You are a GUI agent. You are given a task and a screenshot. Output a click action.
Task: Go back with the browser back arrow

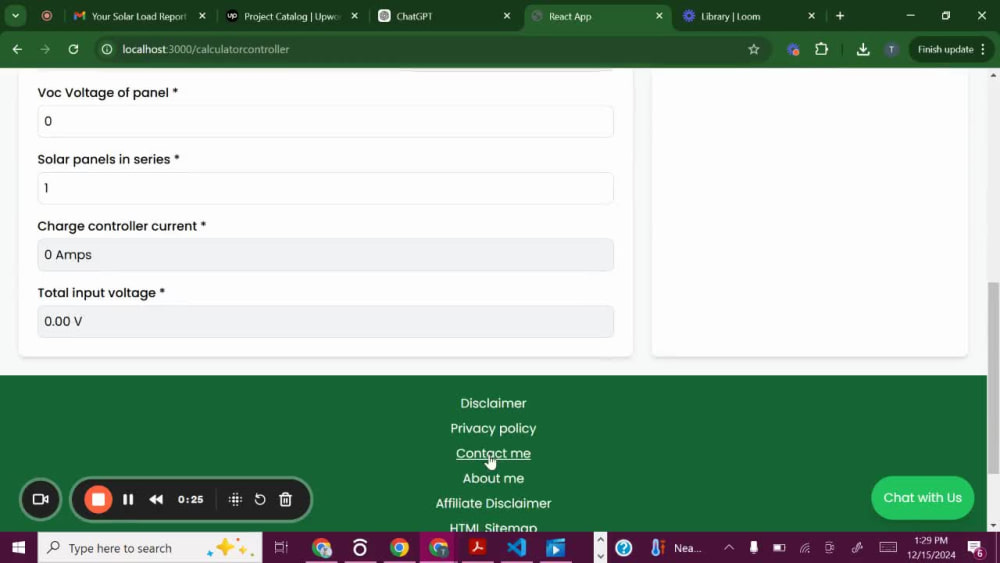(17, 49)
